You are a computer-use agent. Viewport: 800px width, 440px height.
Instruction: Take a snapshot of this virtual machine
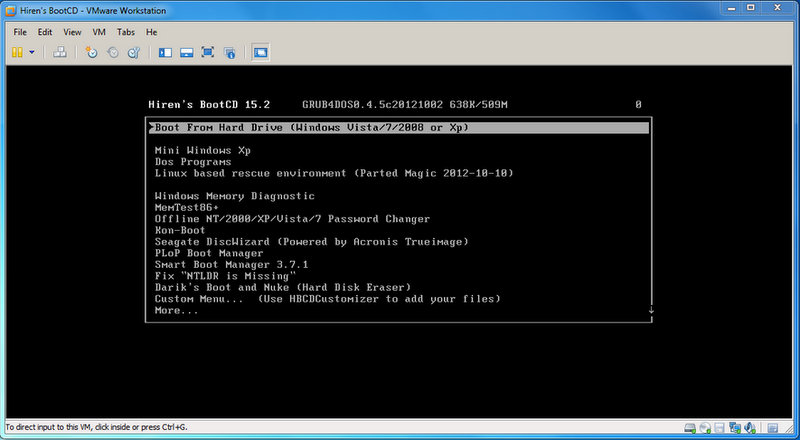(x=91, y=52)
